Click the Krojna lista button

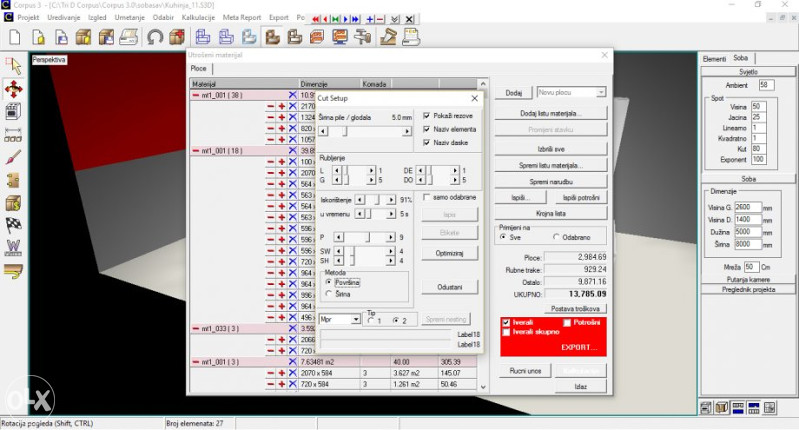coord(551,213)
